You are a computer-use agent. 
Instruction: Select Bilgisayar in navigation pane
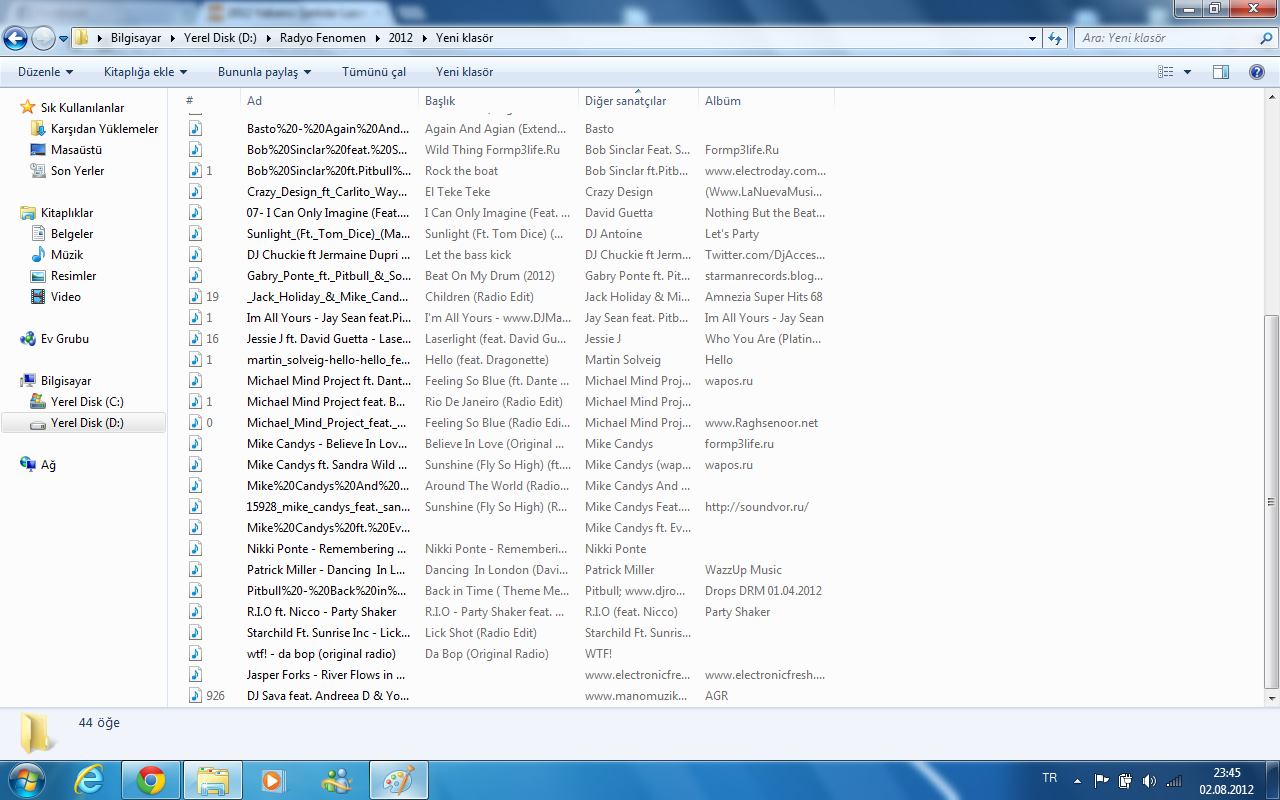(66, 381)
